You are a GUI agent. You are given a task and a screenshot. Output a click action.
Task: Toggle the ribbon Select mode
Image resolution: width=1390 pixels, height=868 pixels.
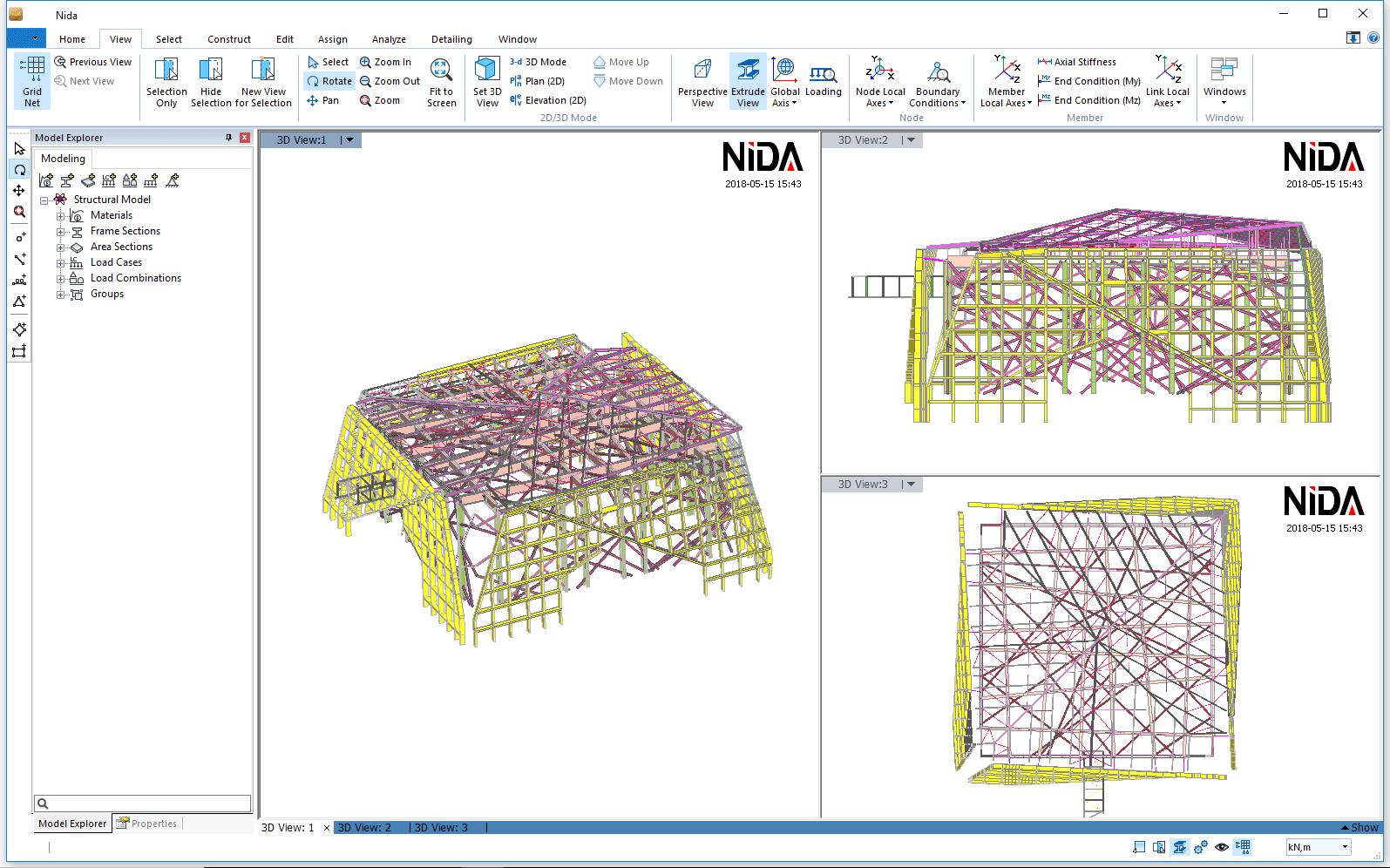pyautogui.click(x=328, y=62)
